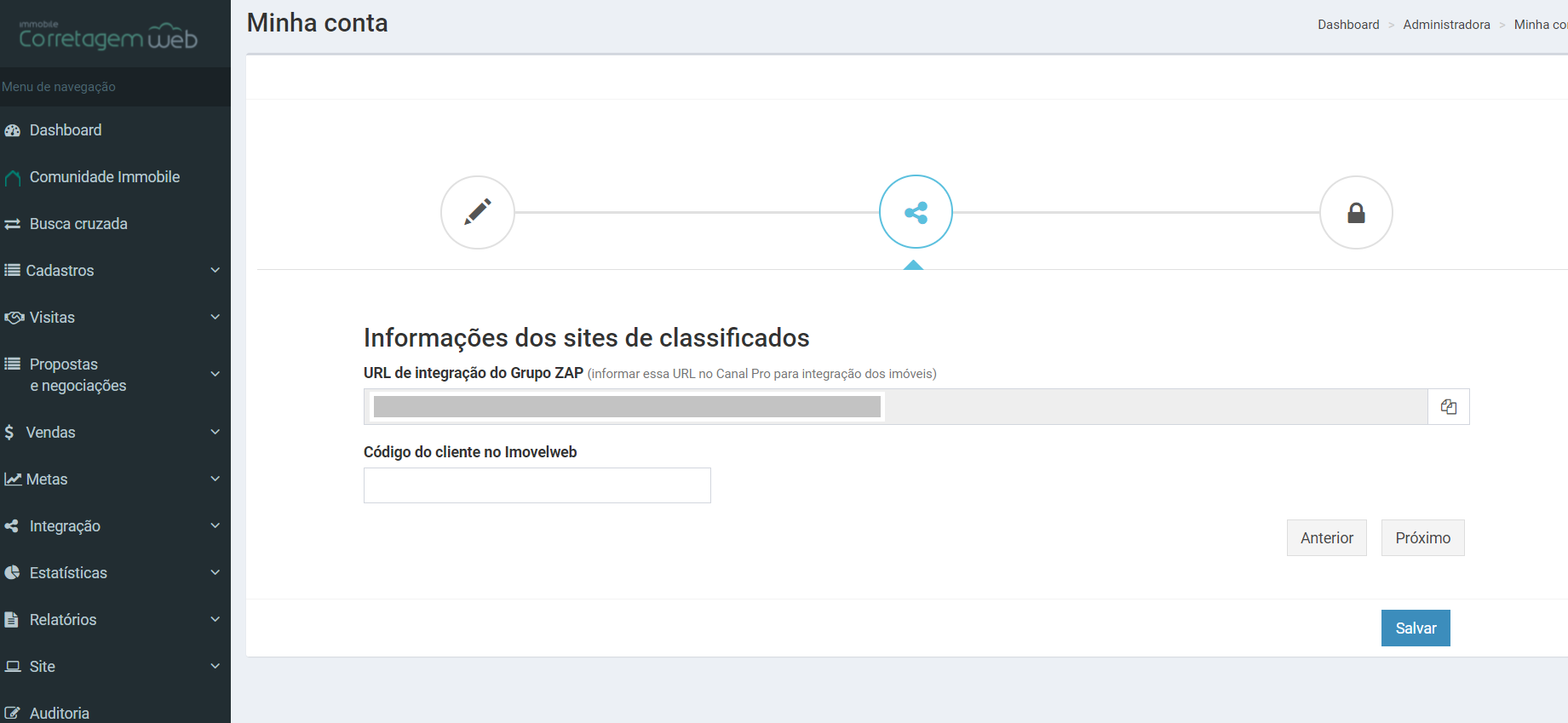
Task: Click the Próximo button
Action: click(1423, 538)
